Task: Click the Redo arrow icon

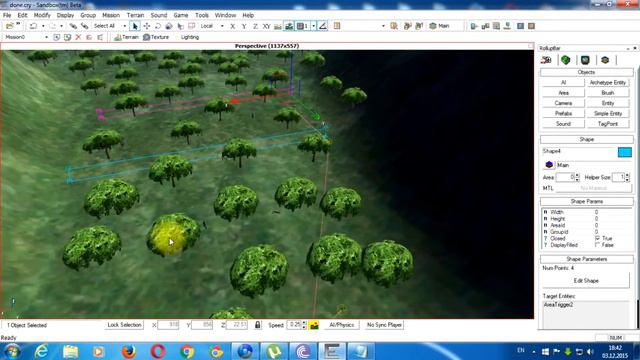Action: coord(53,26)
